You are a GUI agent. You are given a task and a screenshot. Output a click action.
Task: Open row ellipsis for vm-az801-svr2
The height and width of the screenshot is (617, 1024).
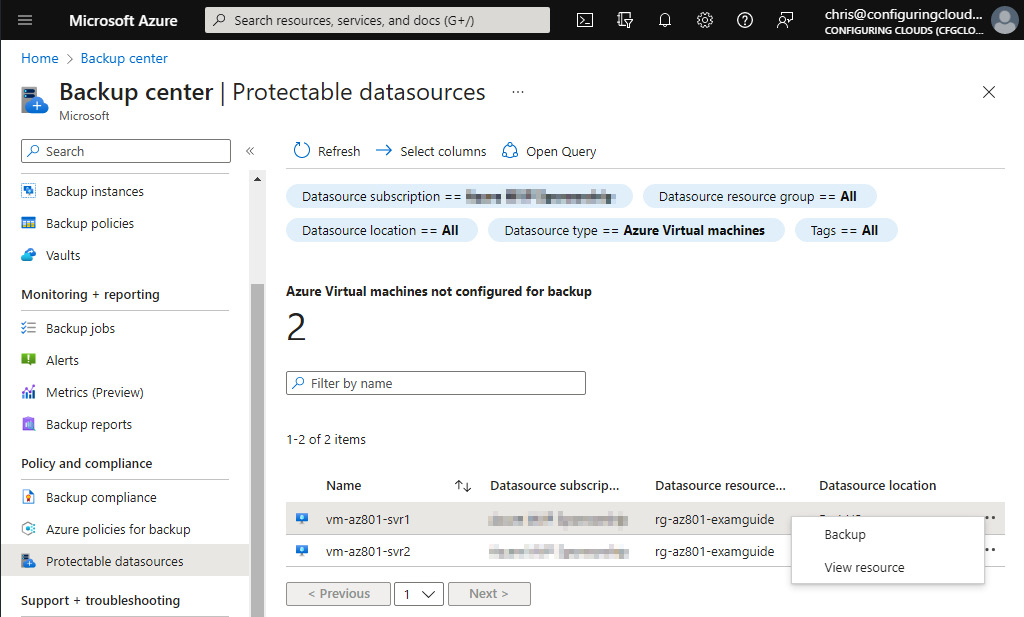click(x=991, y=550)
